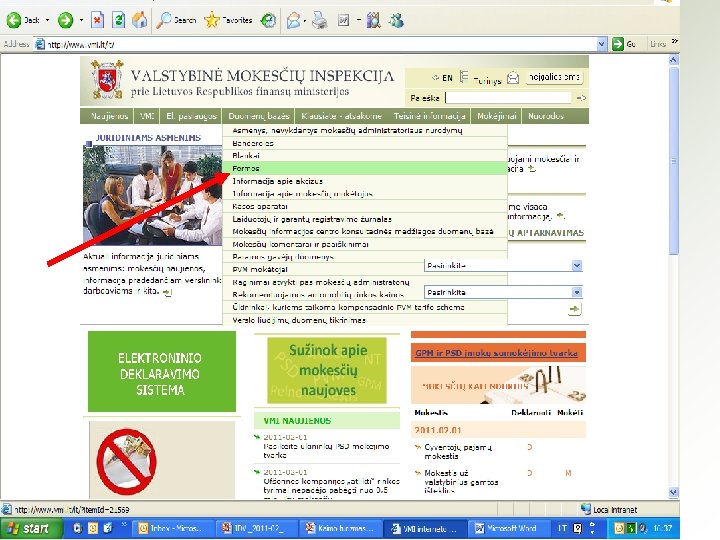Click the business meeting photo

[x=152, y=195]
